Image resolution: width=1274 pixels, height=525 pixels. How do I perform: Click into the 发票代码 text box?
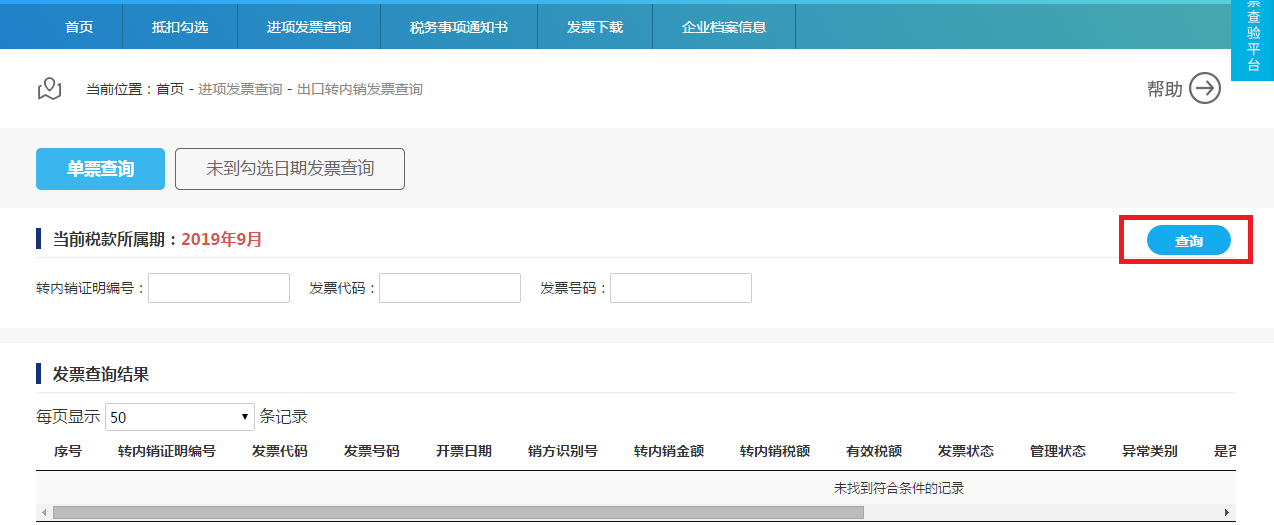(450, 288)
